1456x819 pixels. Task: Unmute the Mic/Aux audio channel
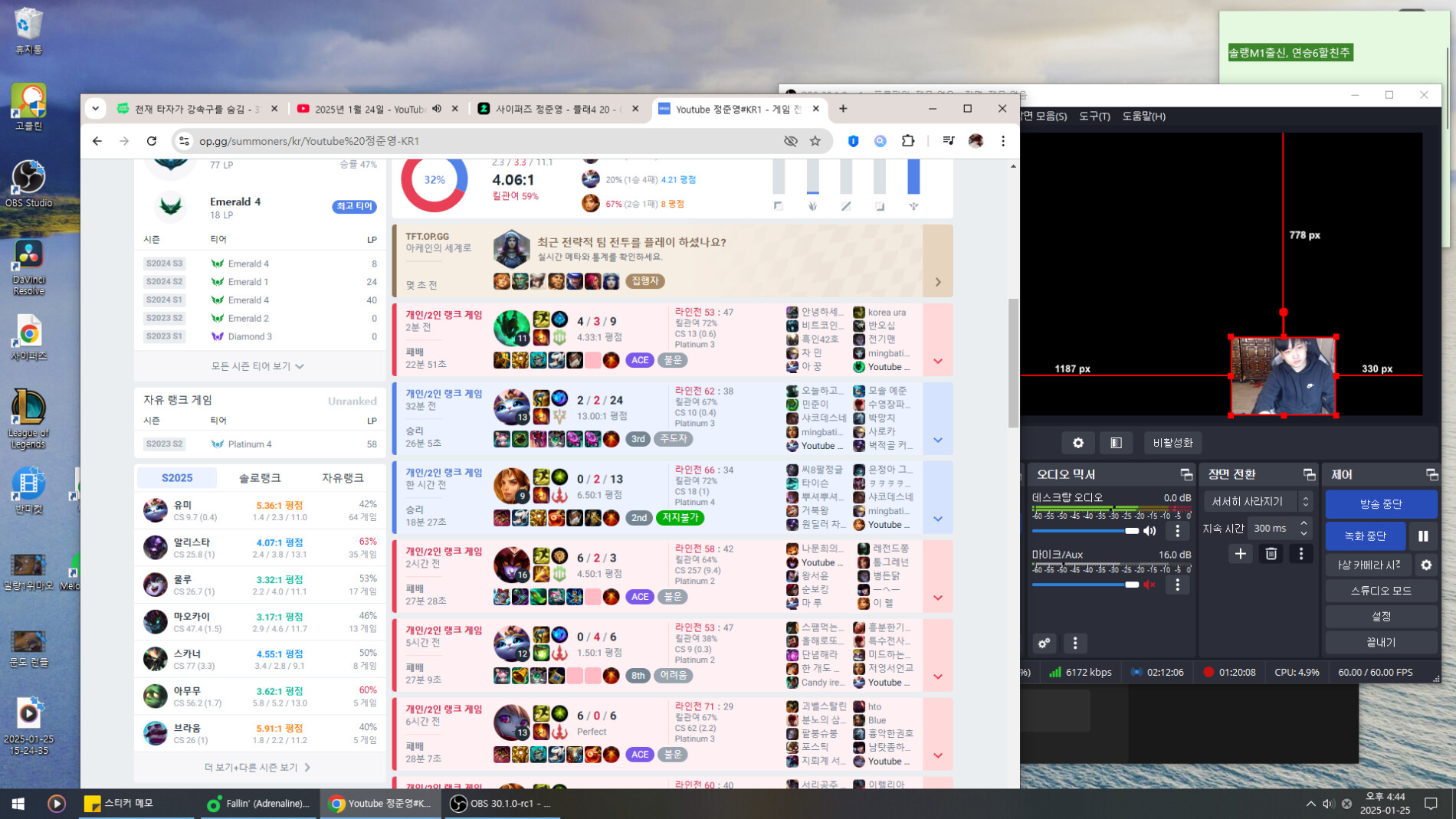(1149, 585)
